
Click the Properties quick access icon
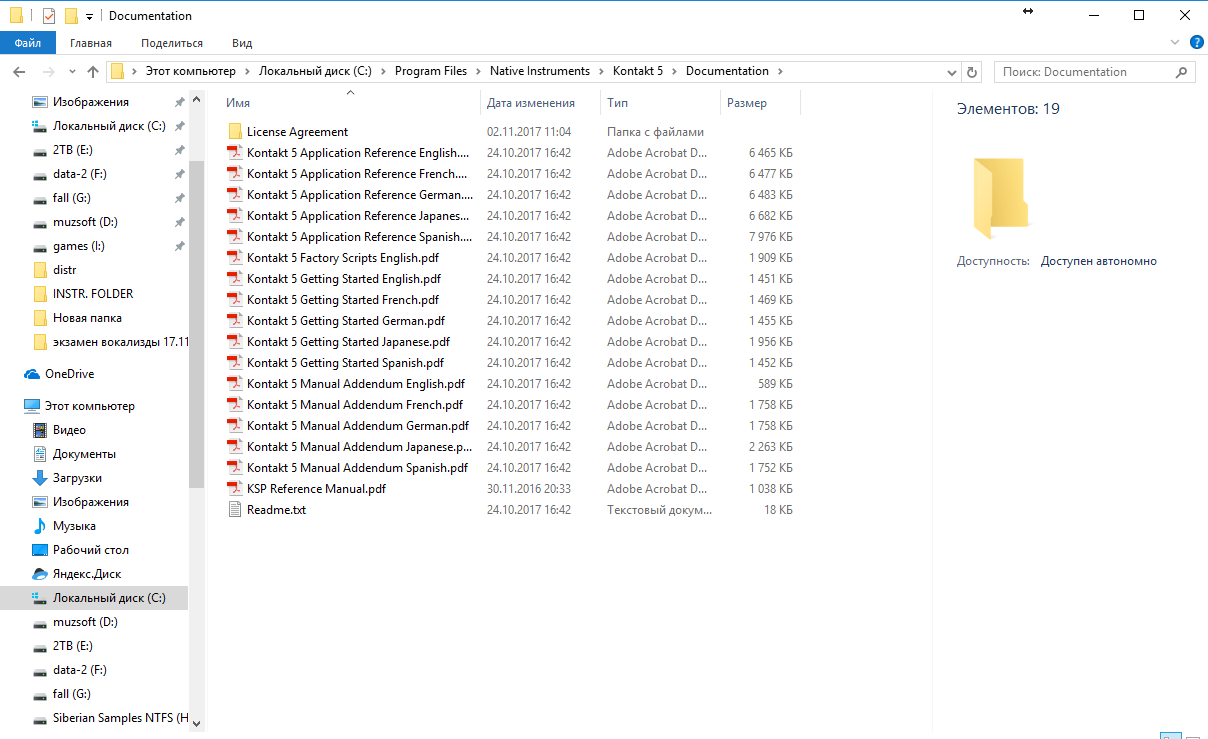(49, 16)
